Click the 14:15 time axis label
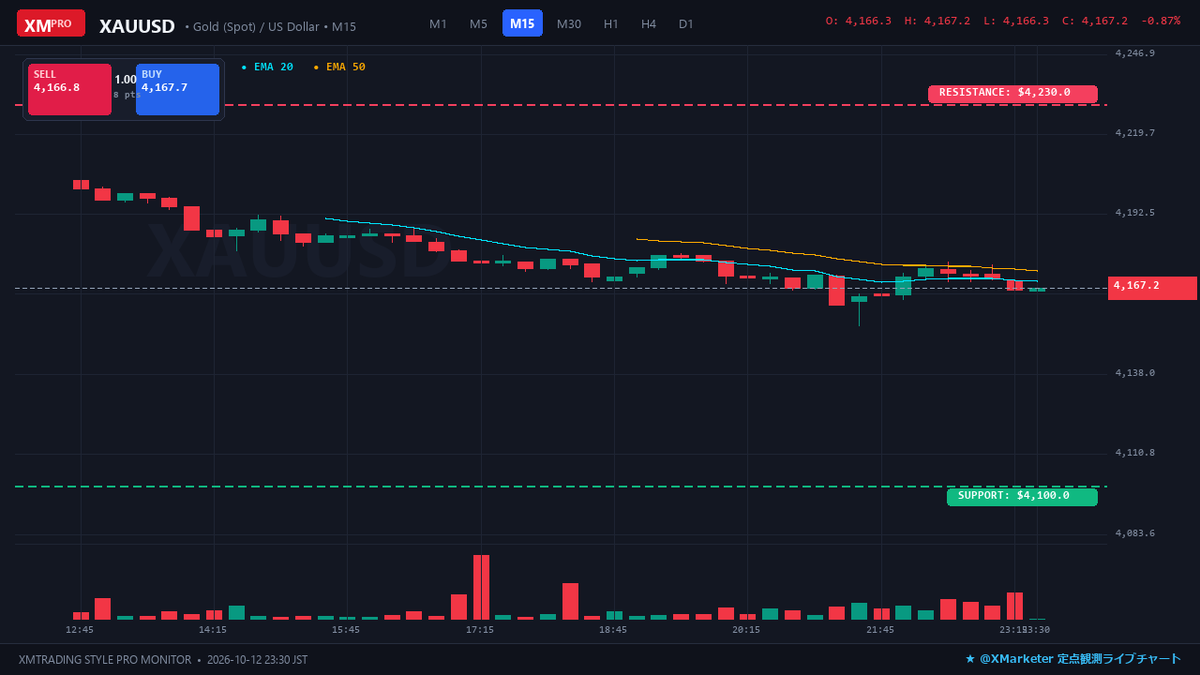 [x=213, y=630]
